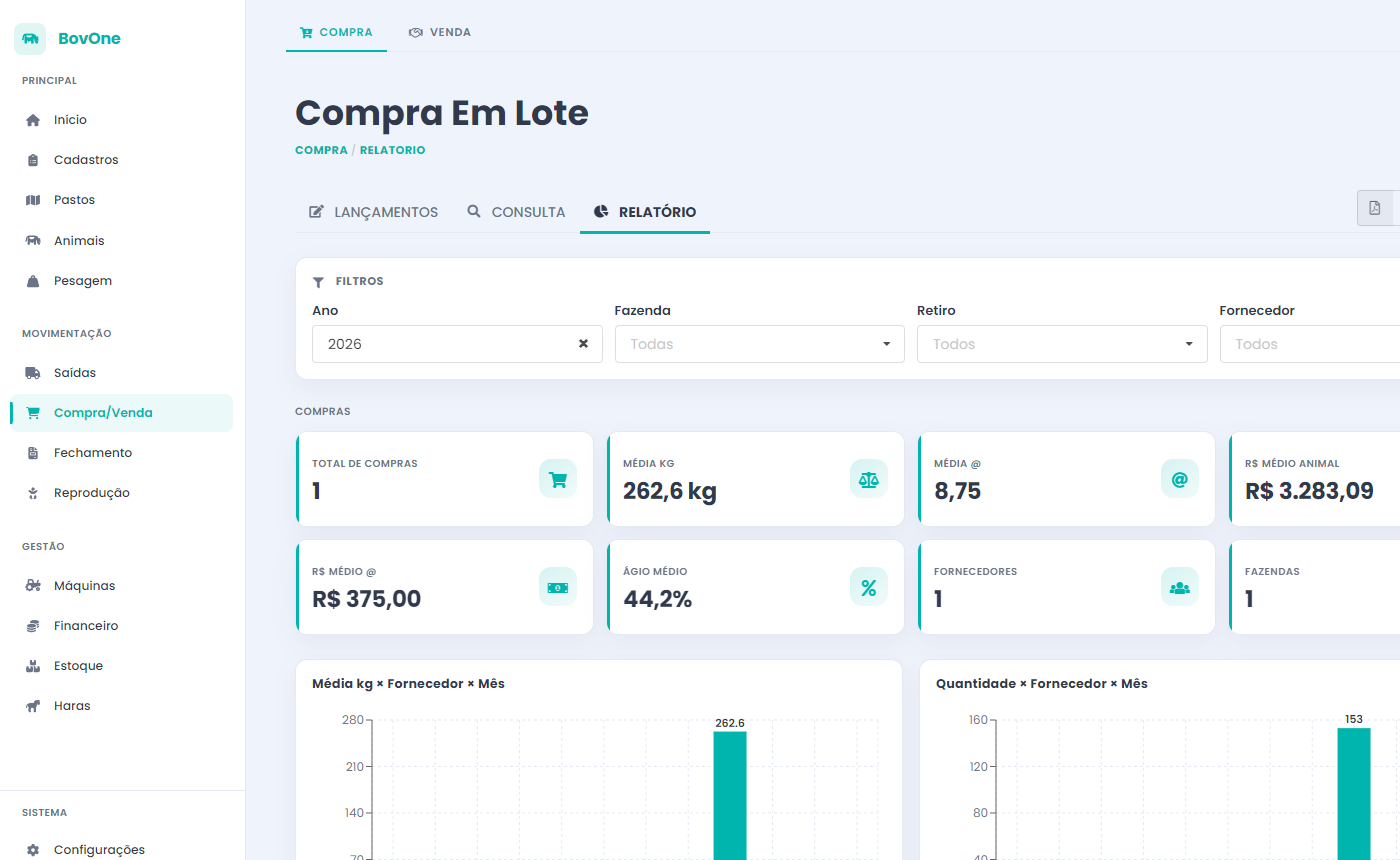The image size is (1400, 860).
Task: Open Máquinas from the sidebar
Action: click(x=121, y=586)
